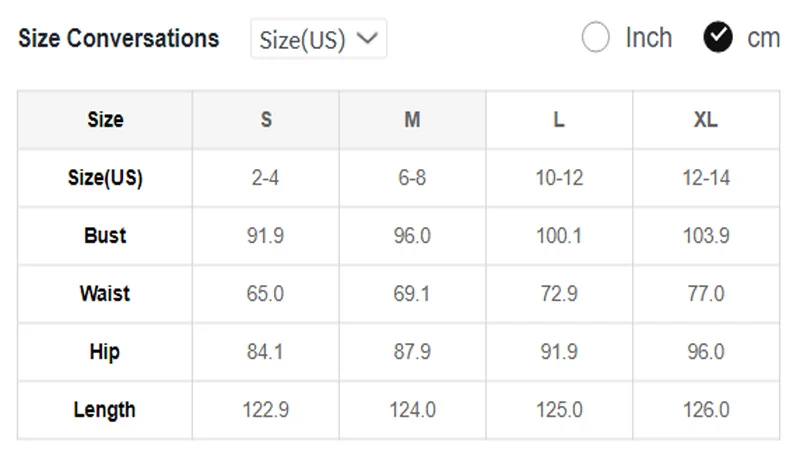Click the Size(US) row label
The image size is (800, 450).
[105, 178]
